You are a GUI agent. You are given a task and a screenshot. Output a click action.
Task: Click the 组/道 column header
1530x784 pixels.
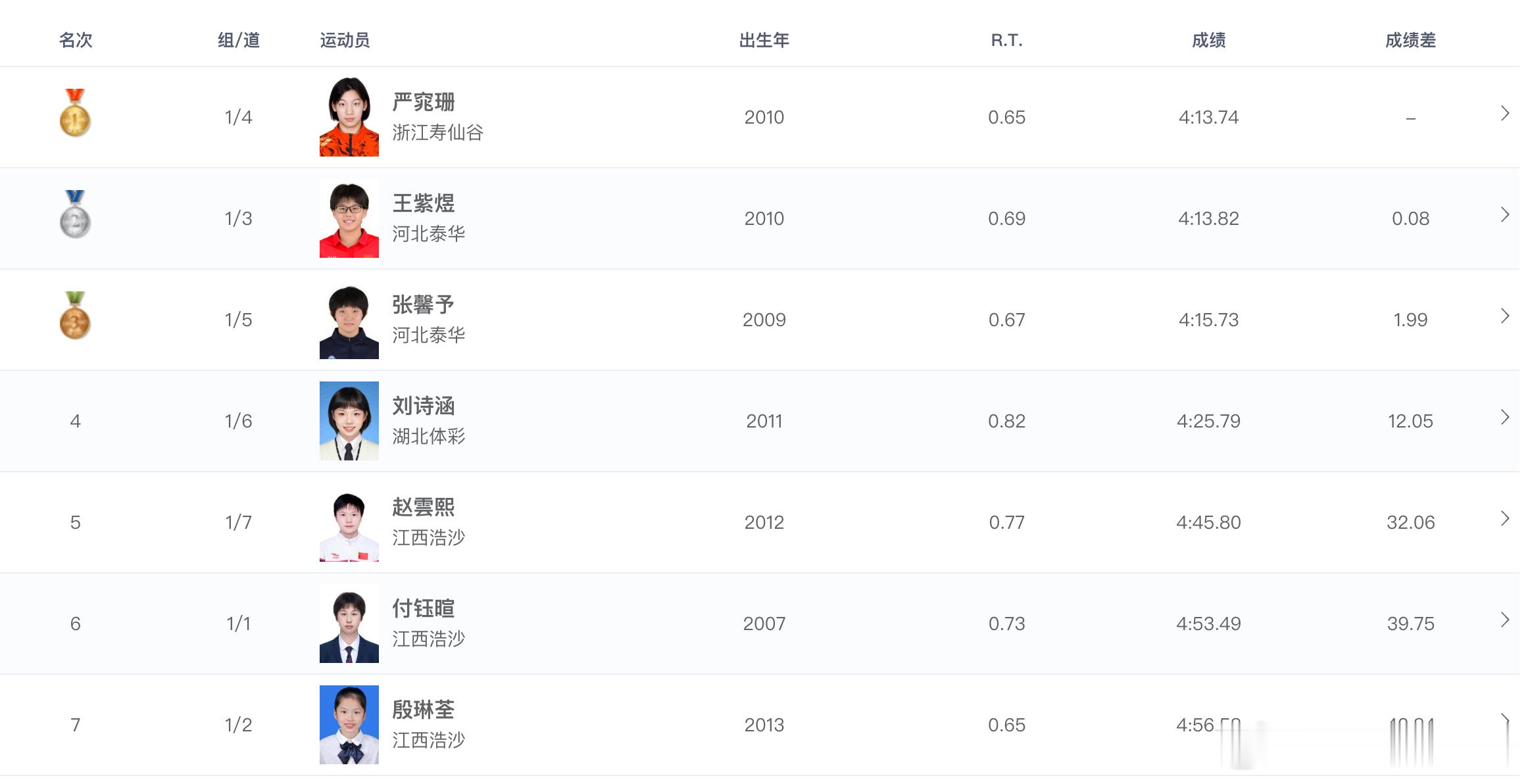coord(239,40)
